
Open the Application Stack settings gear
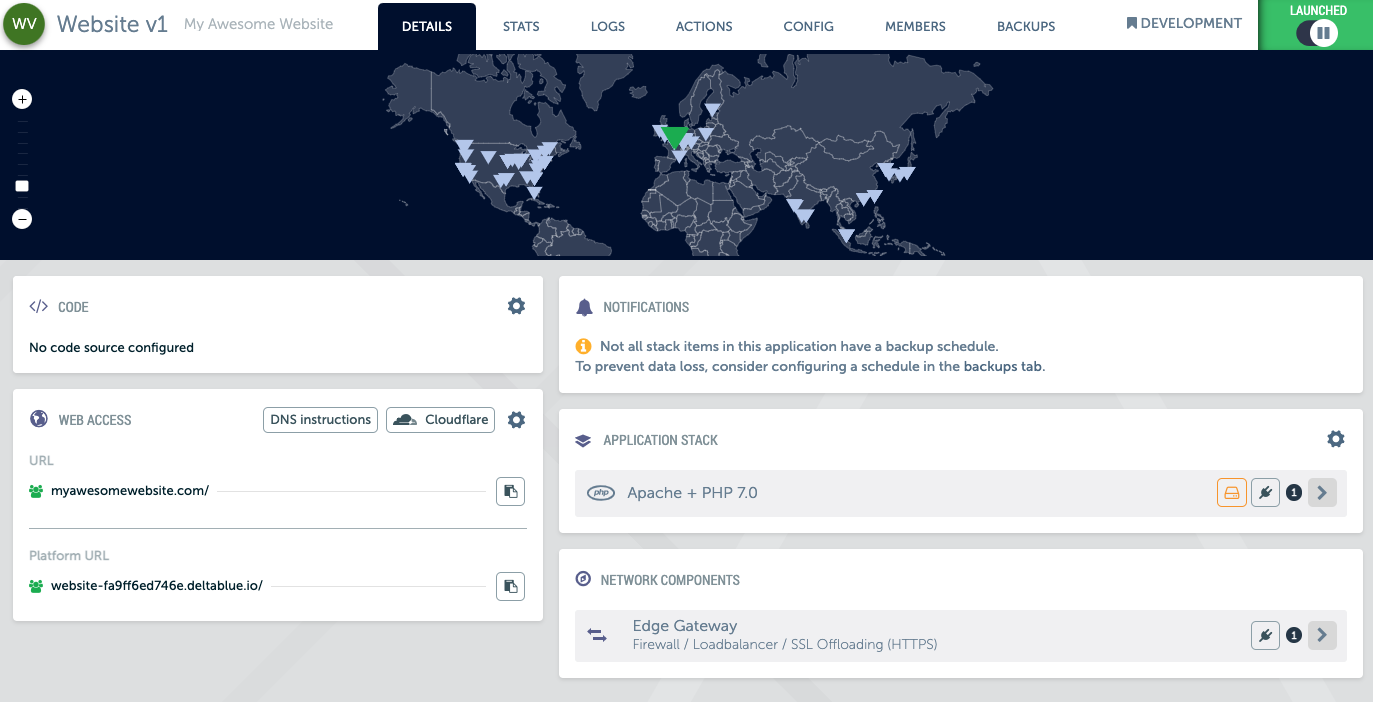1335,439
